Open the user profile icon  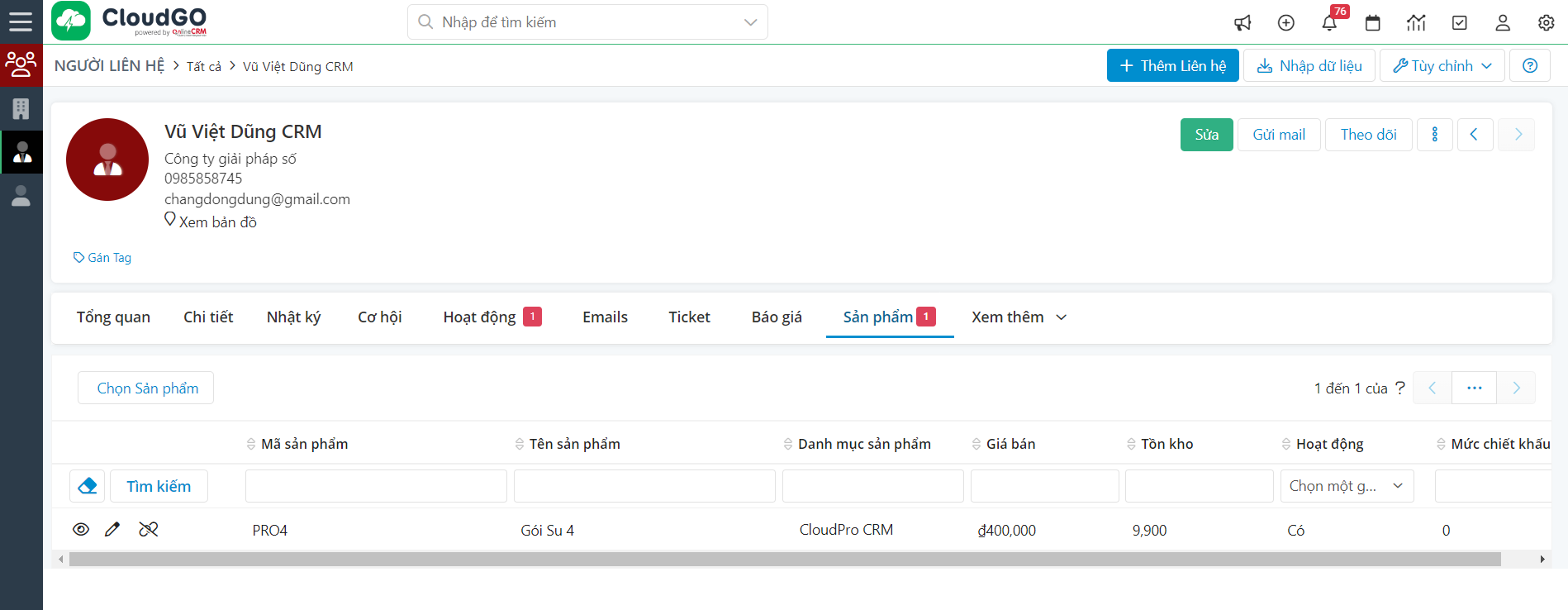(x=1503, y=23)
